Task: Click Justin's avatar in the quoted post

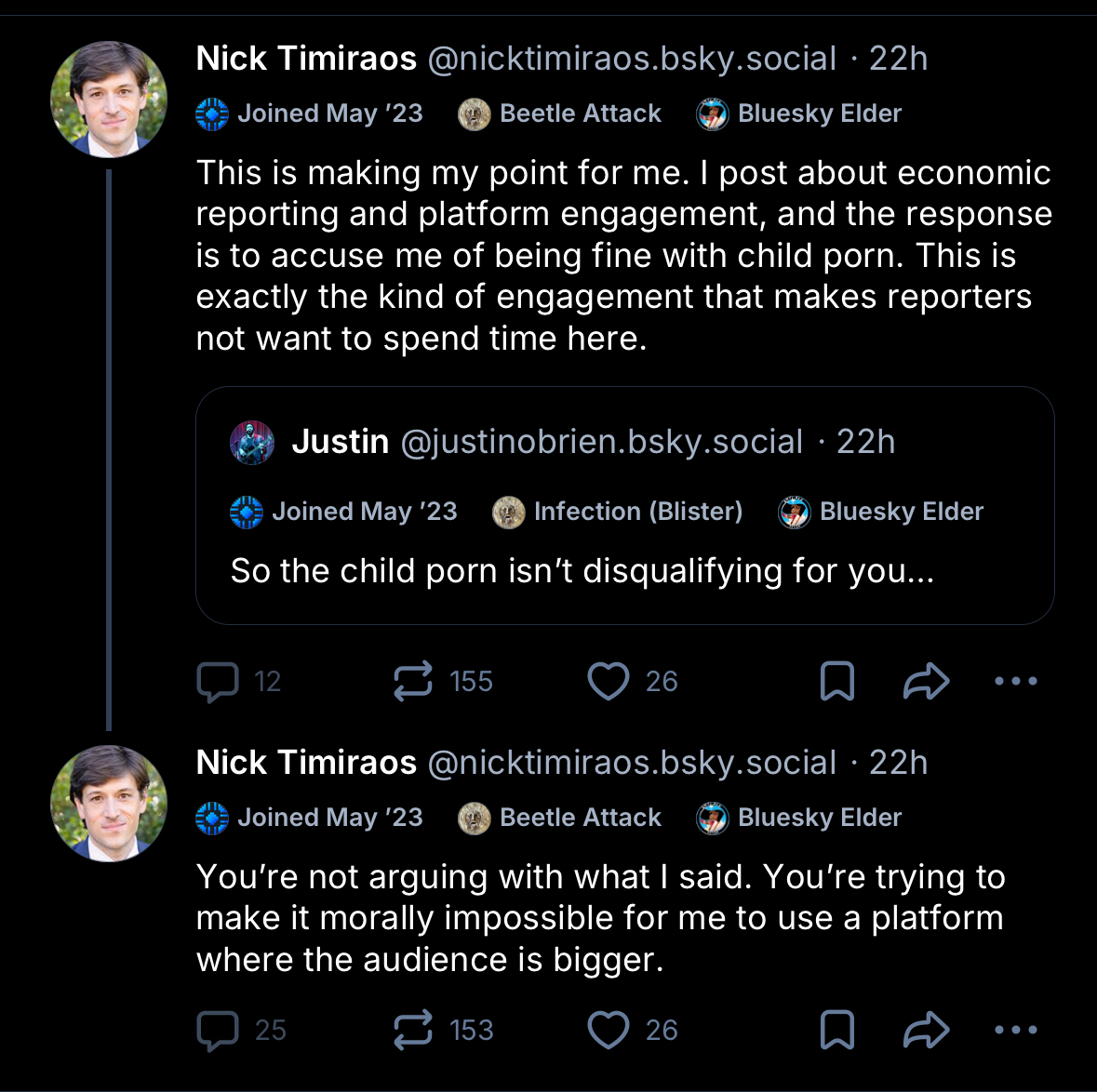Action: [x=252, y=443]
